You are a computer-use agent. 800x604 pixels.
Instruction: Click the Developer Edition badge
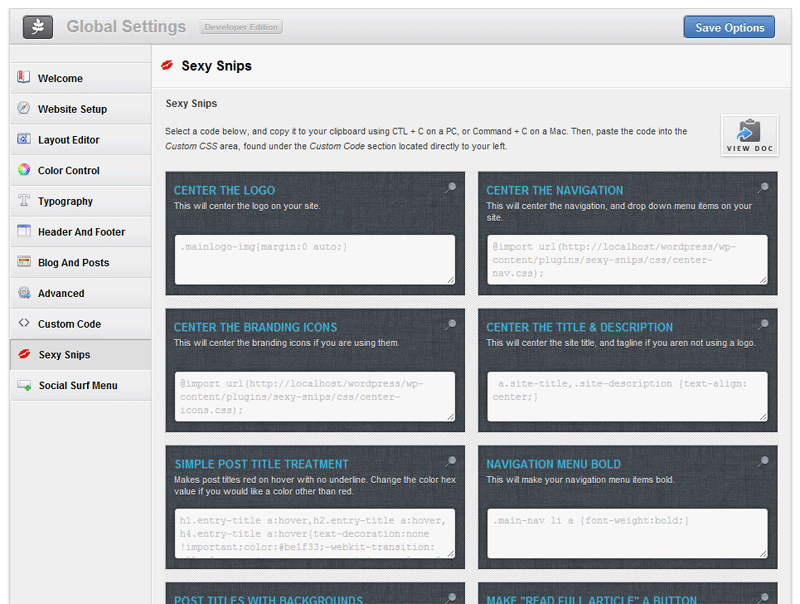[241, 27]
